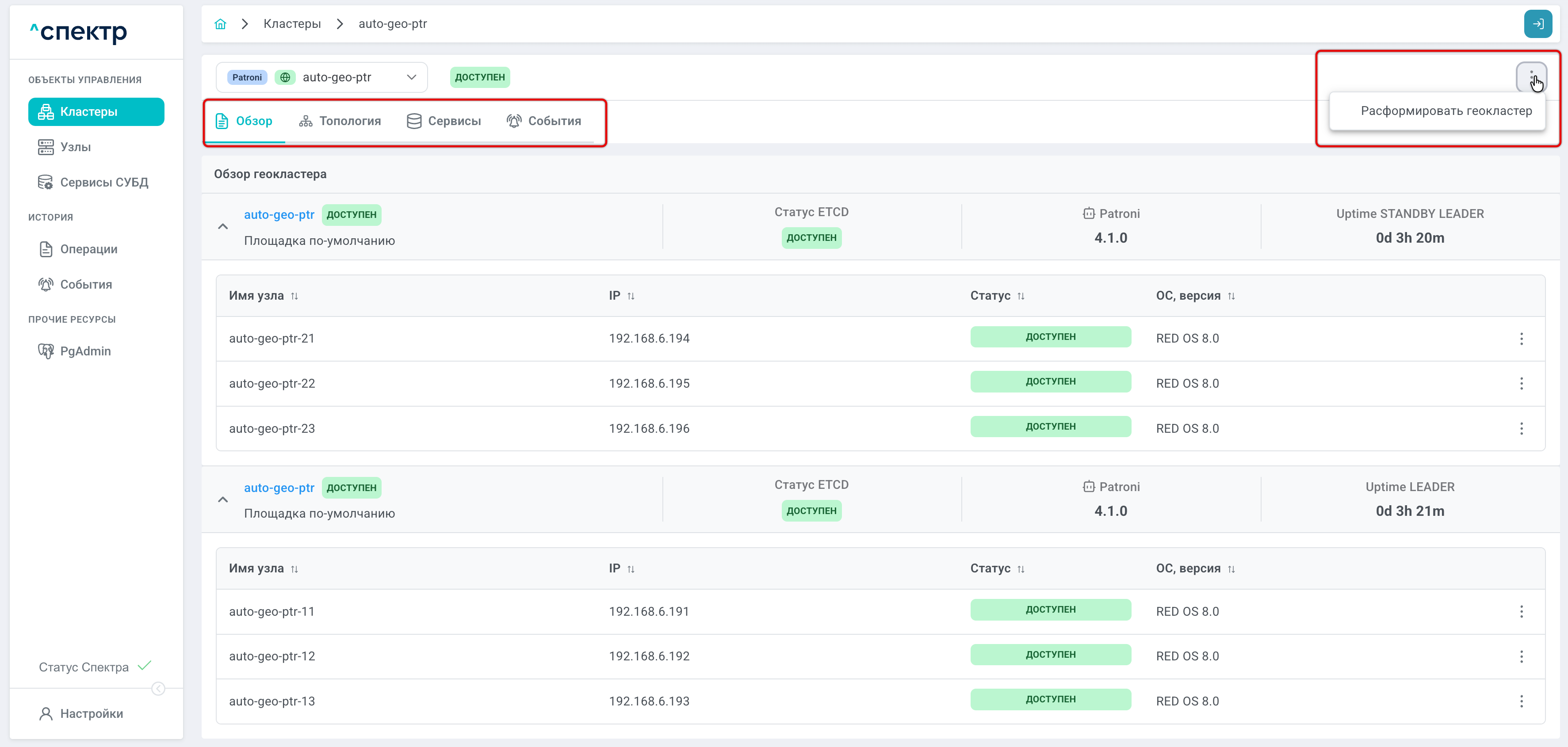This screenshot has height=747, width=1568.
Task: Click auto-geo-ptr in the breadcrumb
Action: [x=393, y=24]
